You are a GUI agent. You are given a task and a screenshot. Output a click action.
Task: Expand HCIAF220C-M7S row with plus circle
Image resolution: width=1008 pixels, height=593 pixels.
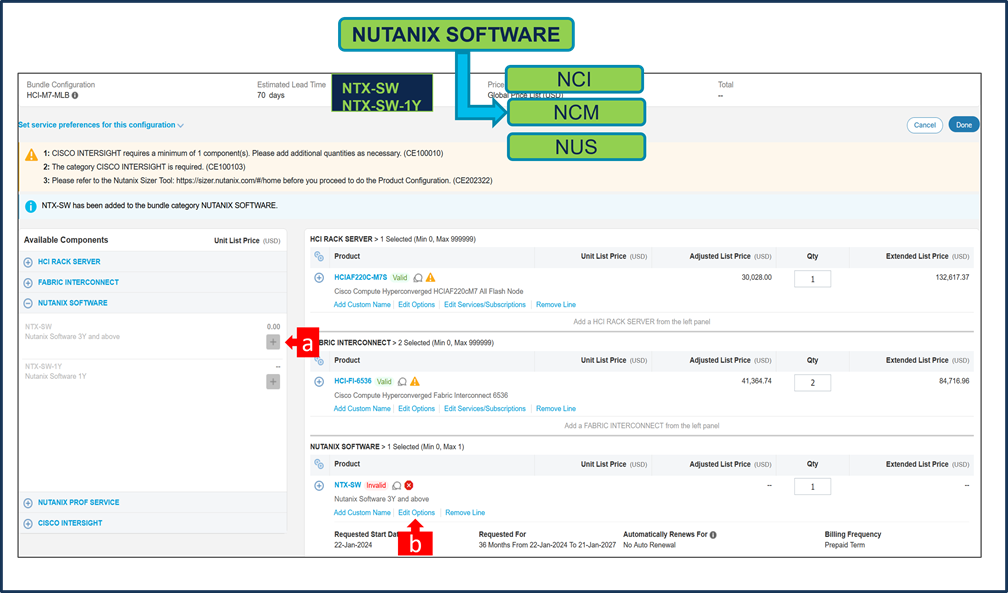pyautogui.click(x=319, y=278)
